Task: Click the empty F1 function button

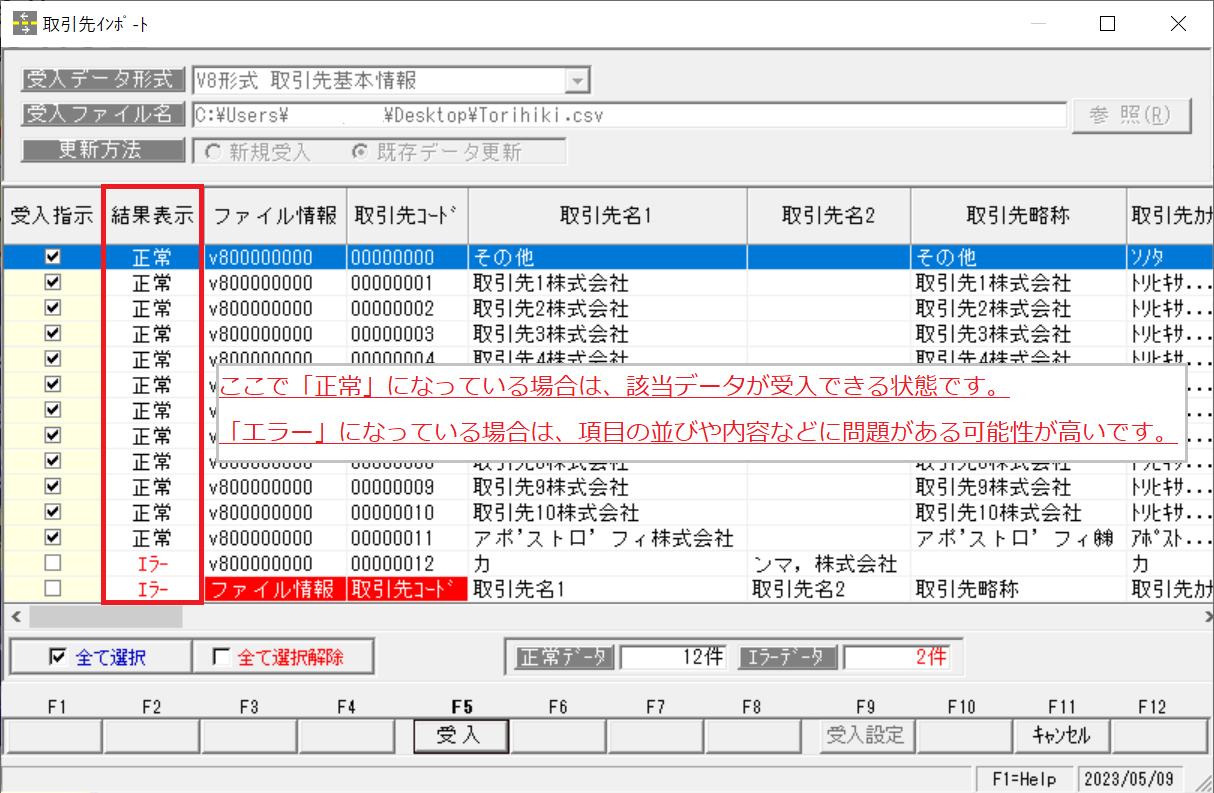Action: (53, 736)
